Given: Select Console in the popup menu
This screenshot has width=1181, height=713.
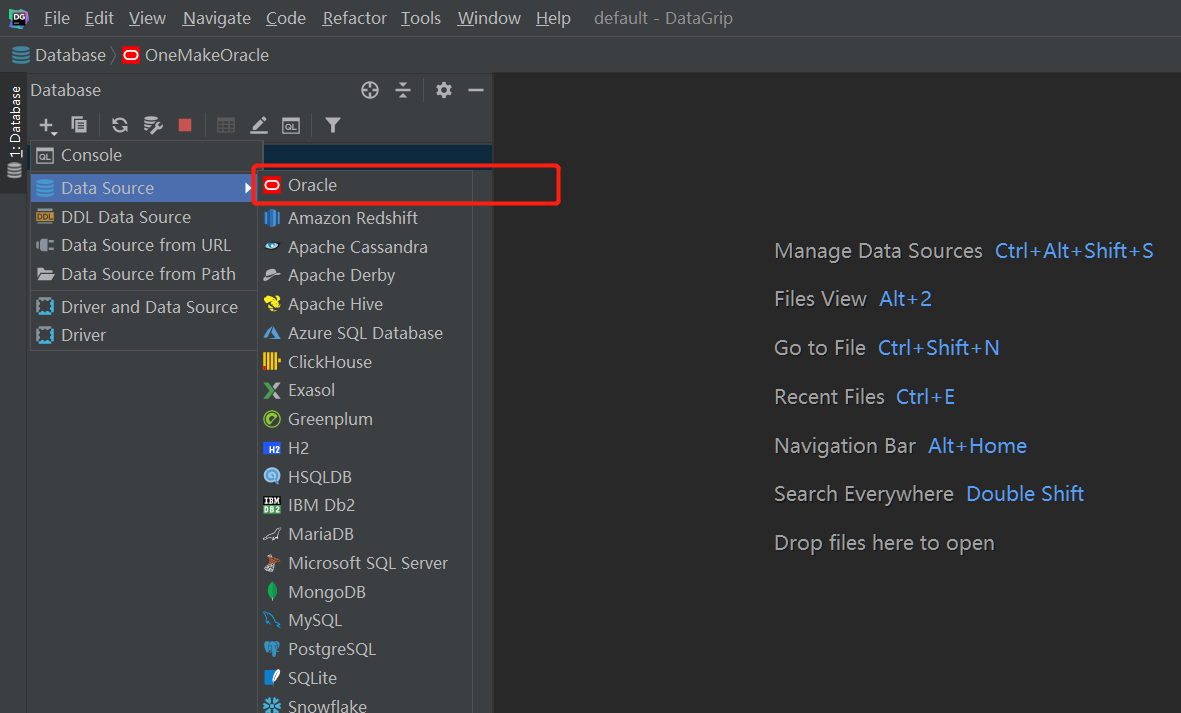Looking at the screenshot, I should (146, 156).
